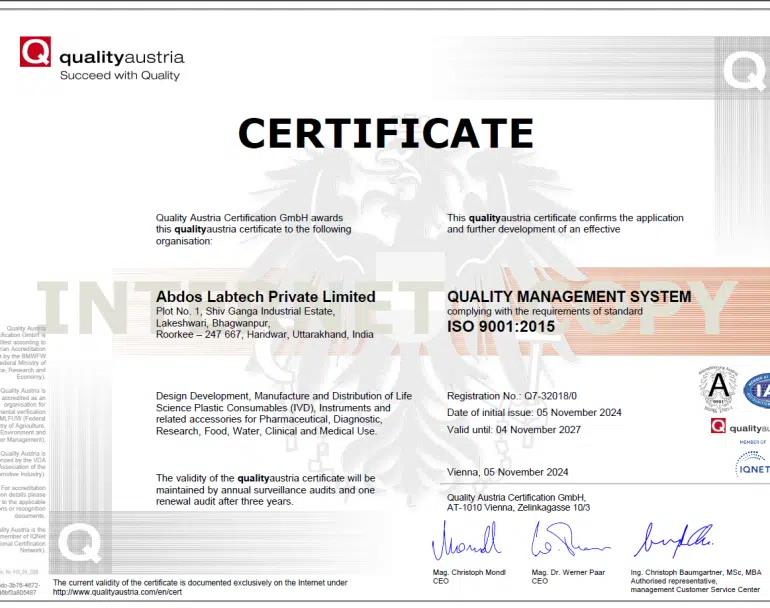The height and width of the screenshot is (608, 770).
Task: Click 'Registration No.: Q7-32018/0' line
Action: point(512,396)
